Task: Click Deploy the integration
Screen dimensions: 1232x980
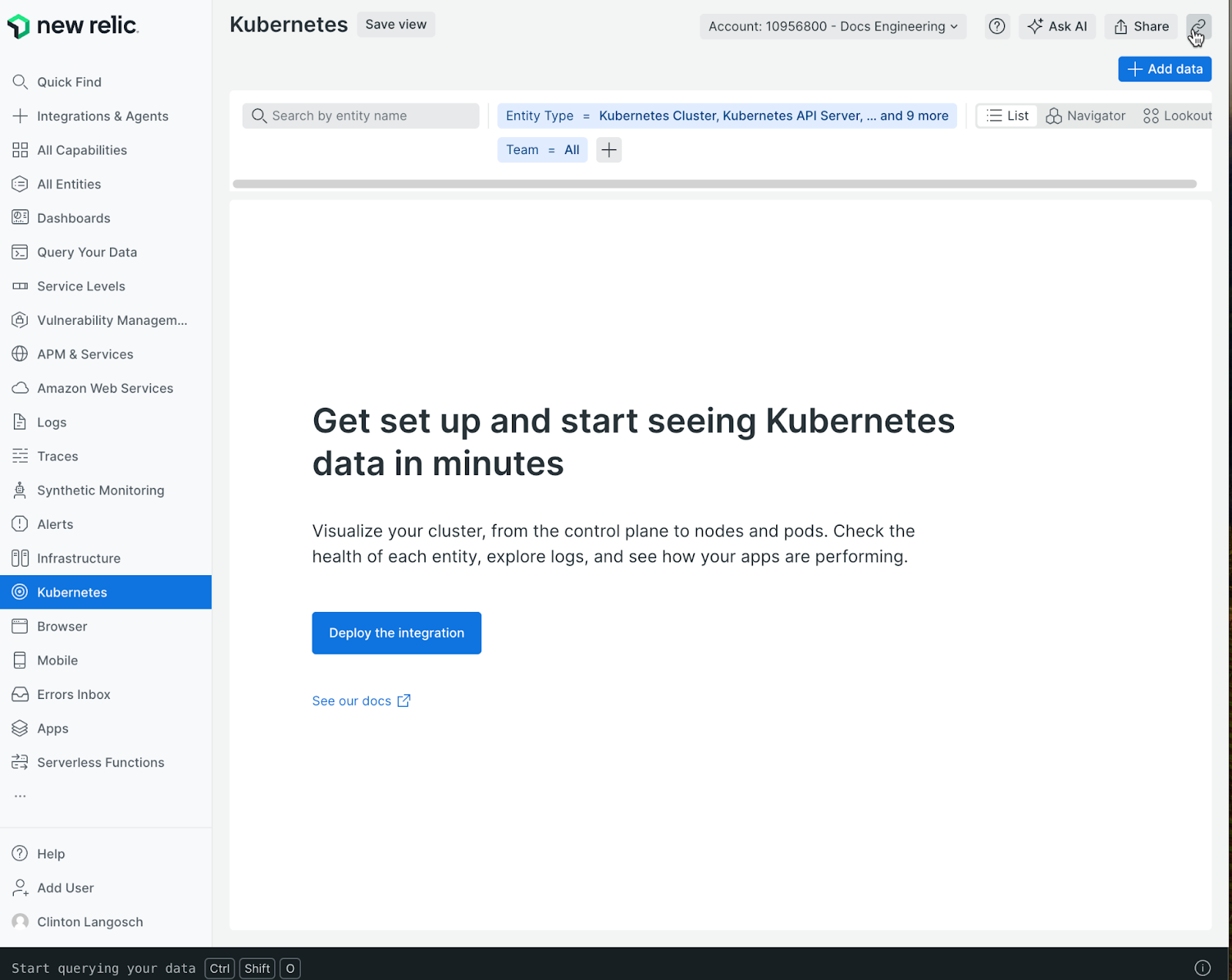Action: [x=396, y=632]
